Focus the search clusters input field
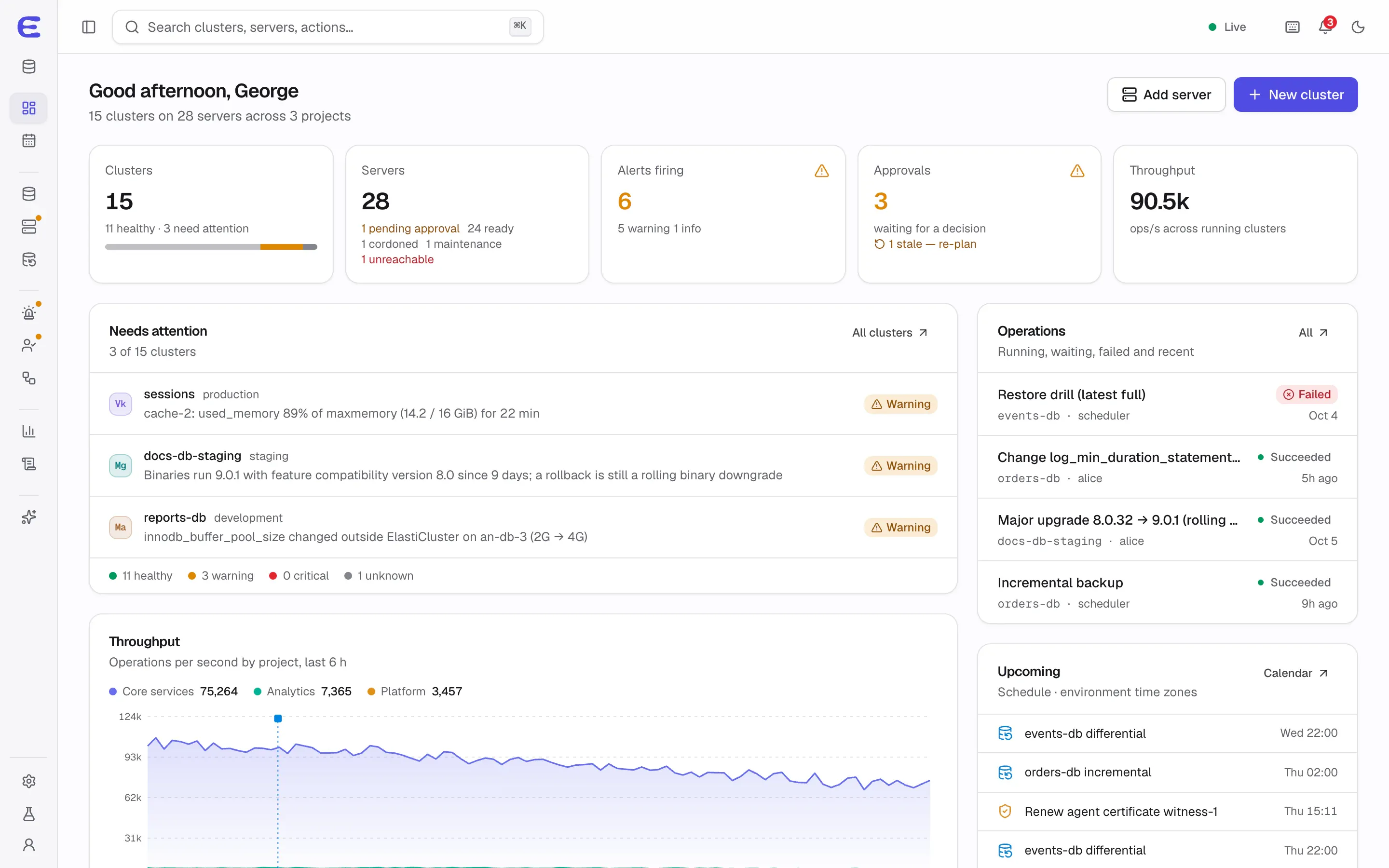The image size is (1389, 868). [328, 27]
